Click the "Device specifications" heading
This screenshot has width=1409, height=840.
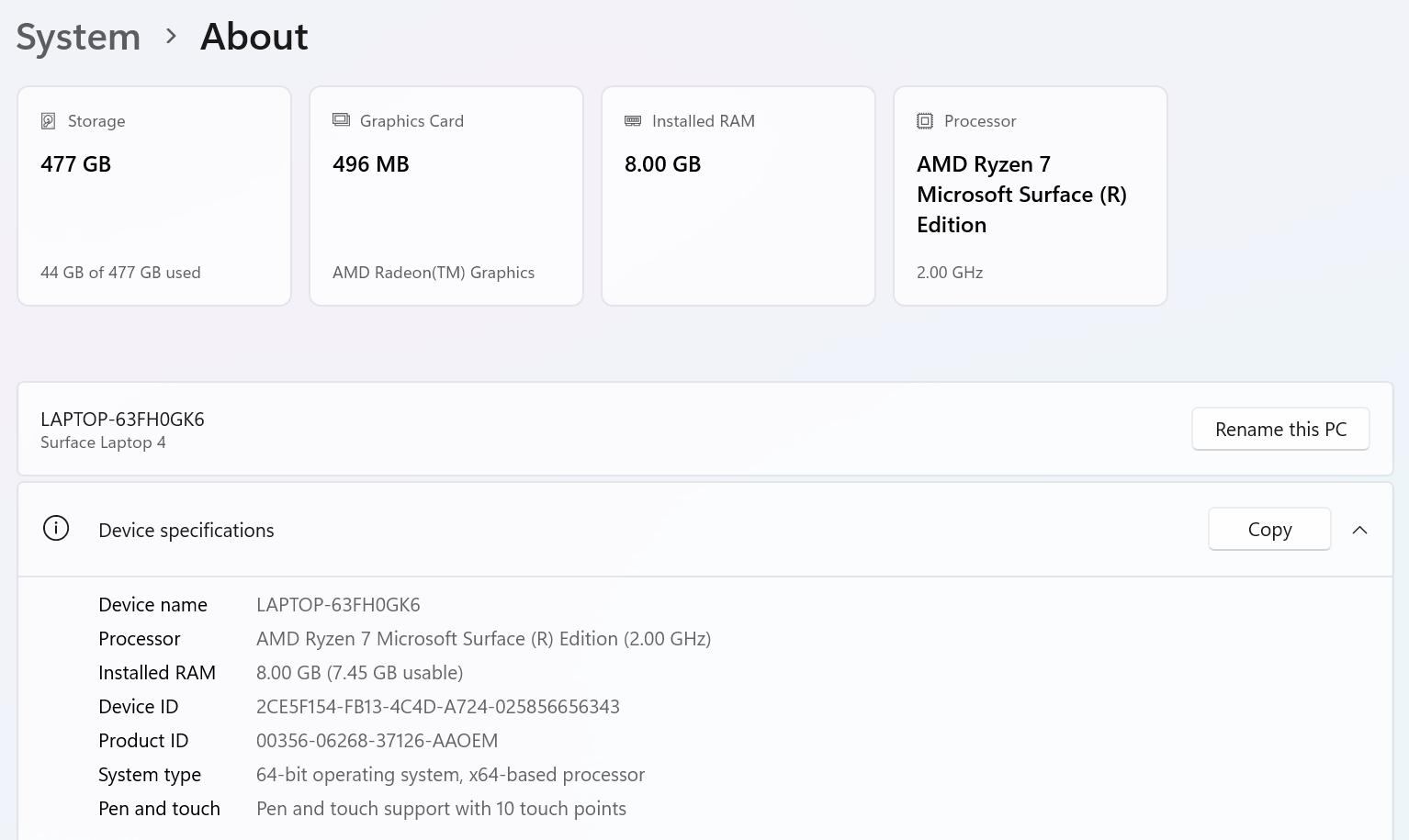point(186,531)
